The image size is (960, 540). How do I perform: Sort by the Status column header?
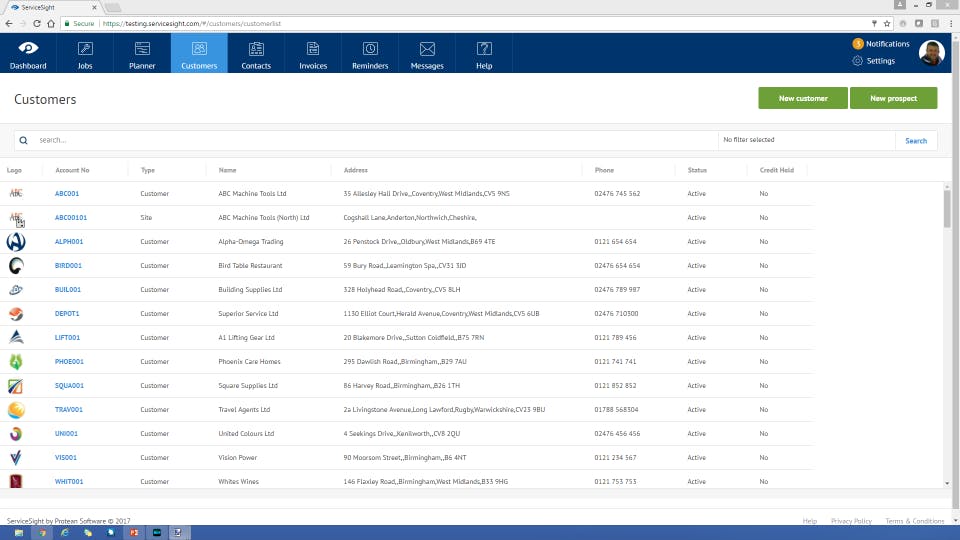(697, 170)
